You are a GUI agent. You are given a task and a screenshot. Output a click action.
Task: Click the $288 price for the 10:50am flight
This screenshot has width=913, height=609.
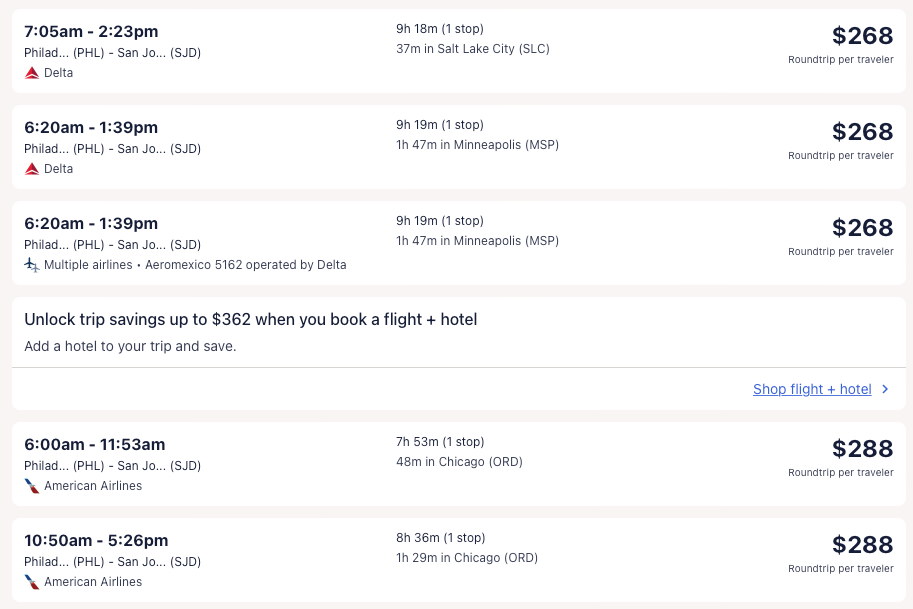(862, 544)
